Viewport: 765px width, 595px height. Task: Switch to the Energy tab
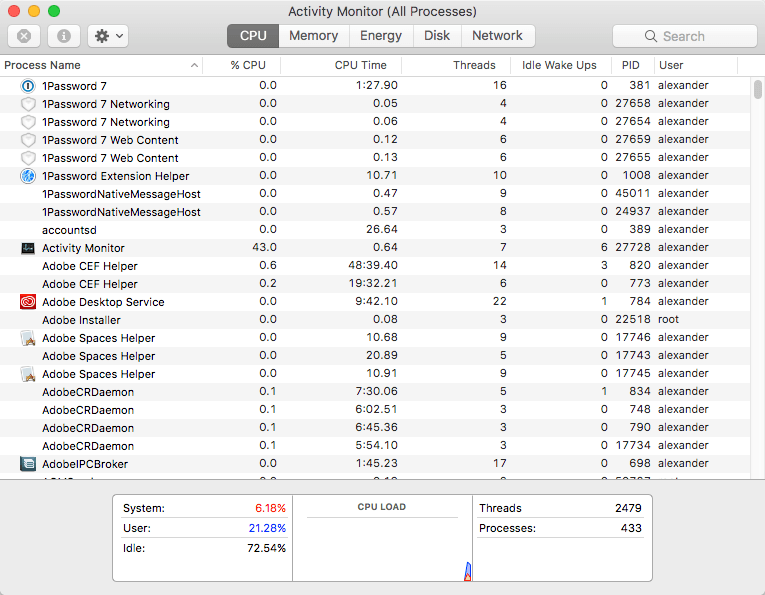click(381, 36)
